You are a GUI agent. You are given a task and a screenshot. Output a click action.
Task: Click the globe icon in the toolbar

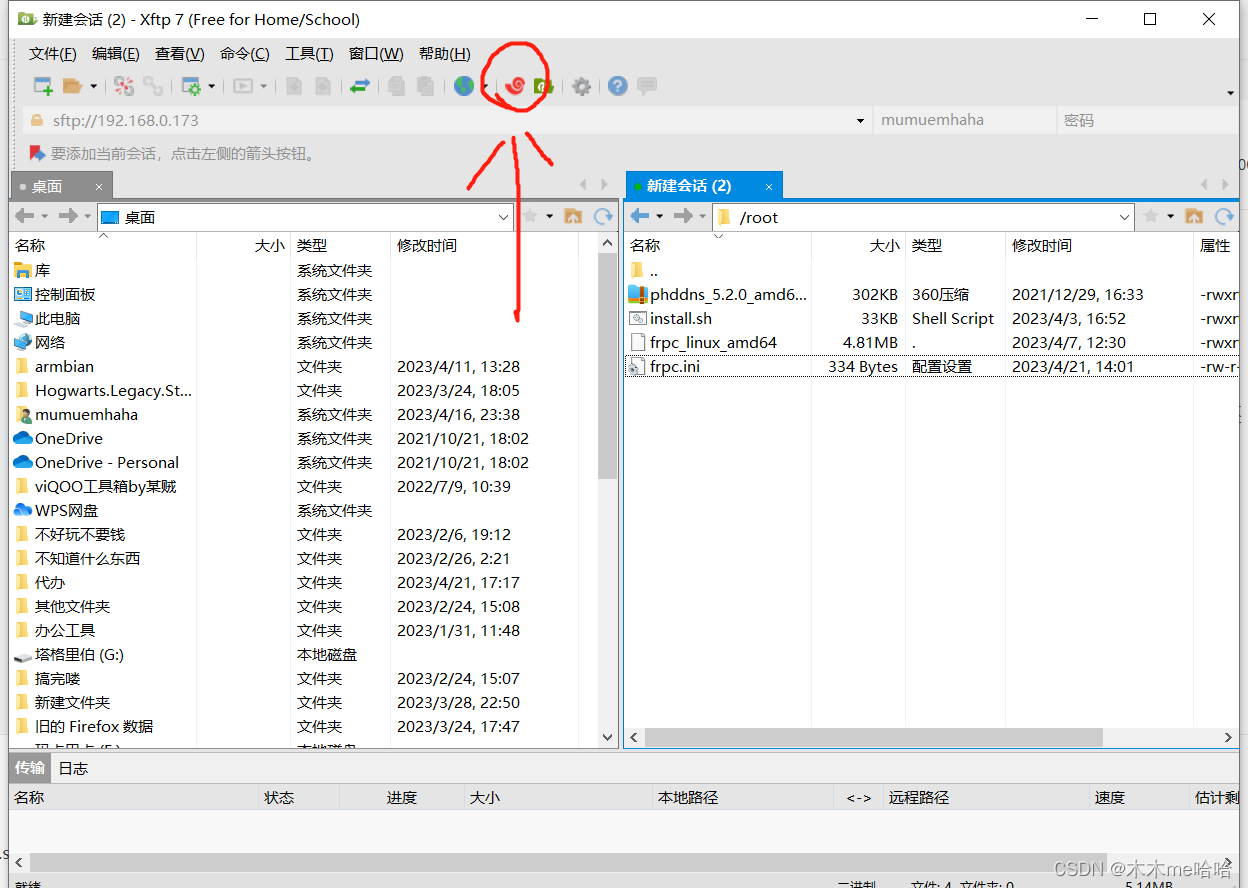(x=463, y=86)
